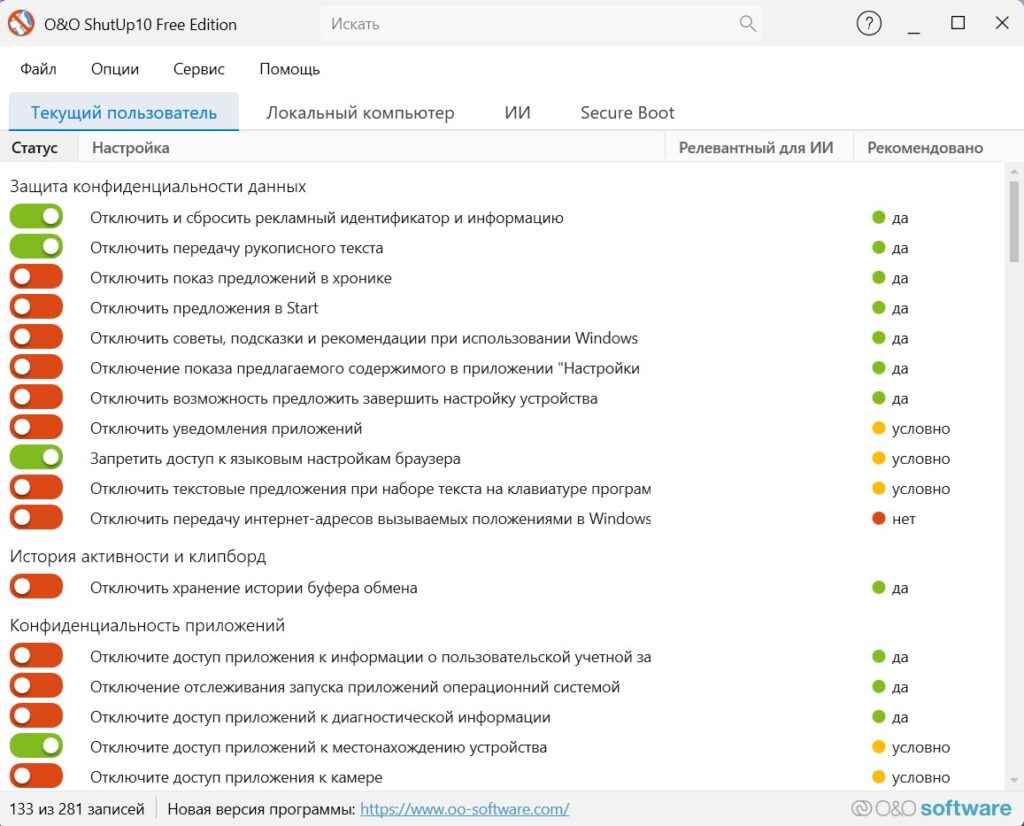
Task: Click the red dot next to 'нет' recommendation
Action: [878, 518]
